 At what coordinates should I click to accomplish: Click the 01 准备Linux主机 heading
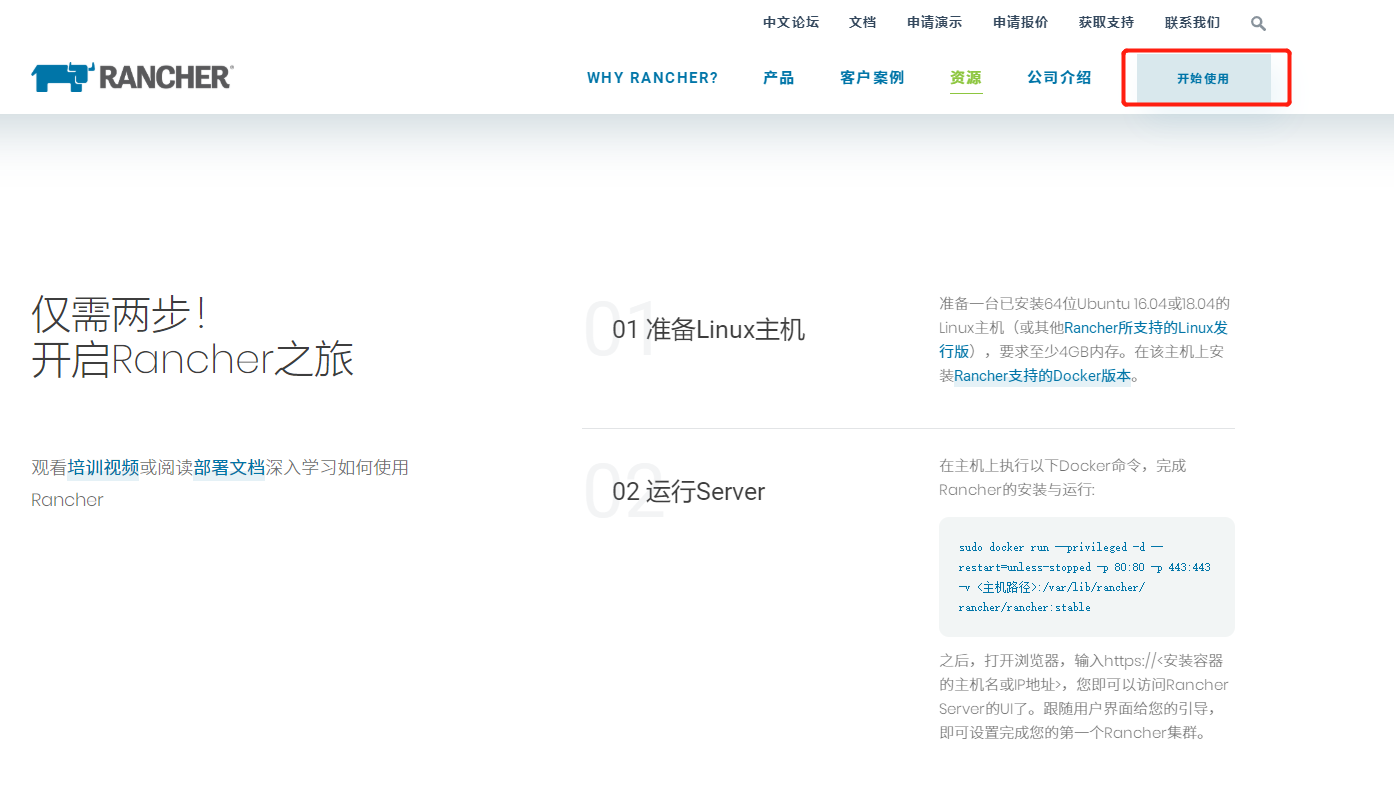[x=709, y=329]
